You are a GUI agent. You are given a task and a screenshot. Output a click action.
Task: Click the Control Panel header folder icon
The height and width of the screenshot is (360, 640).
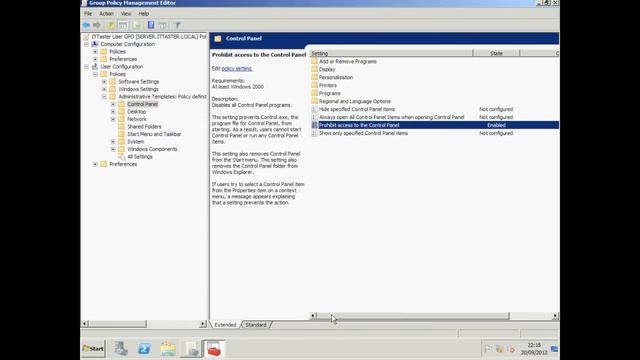coord(218,38)
